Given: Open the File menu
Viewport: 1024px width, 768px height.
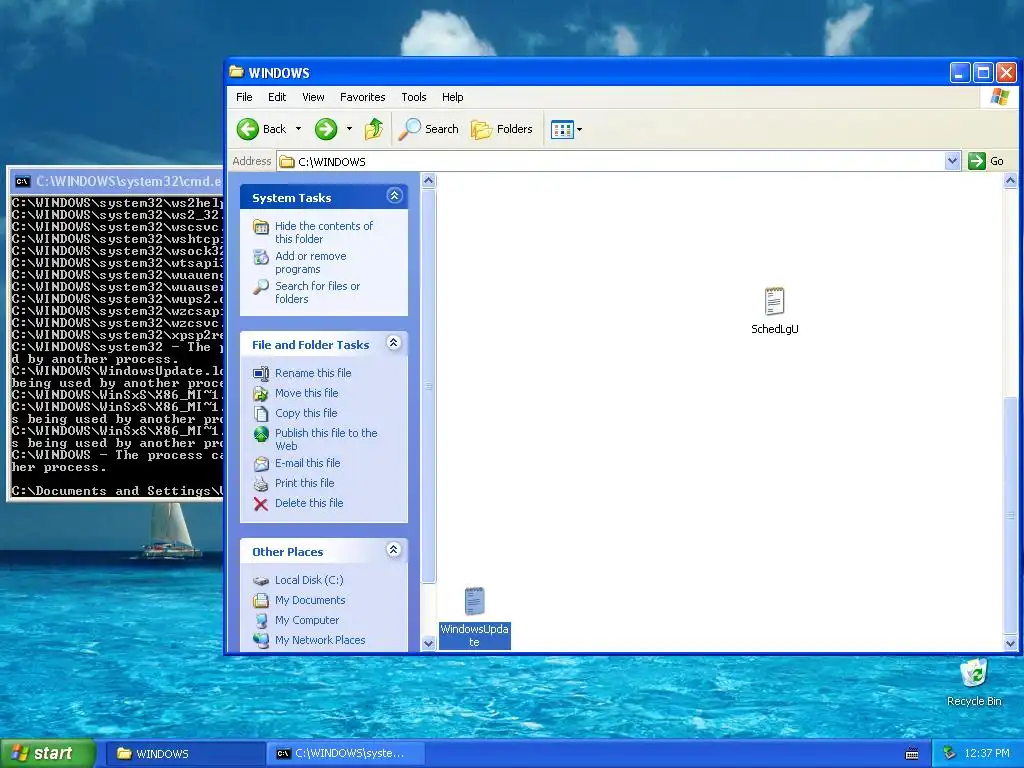Looking at the screenshot, I should pyautogui.click(x=244, y=97).
